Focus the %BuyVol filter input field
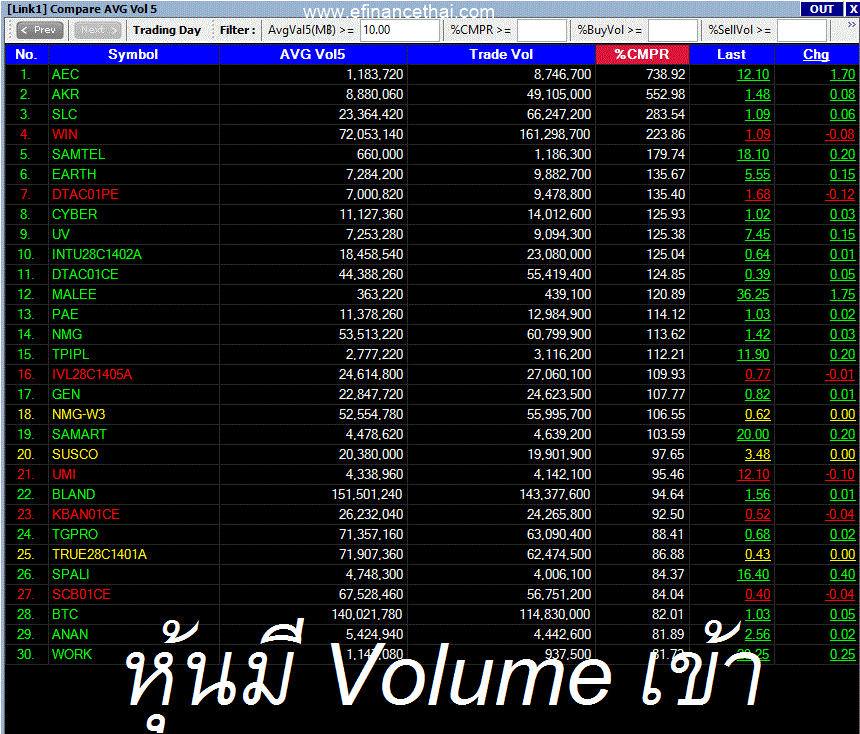 672,30
